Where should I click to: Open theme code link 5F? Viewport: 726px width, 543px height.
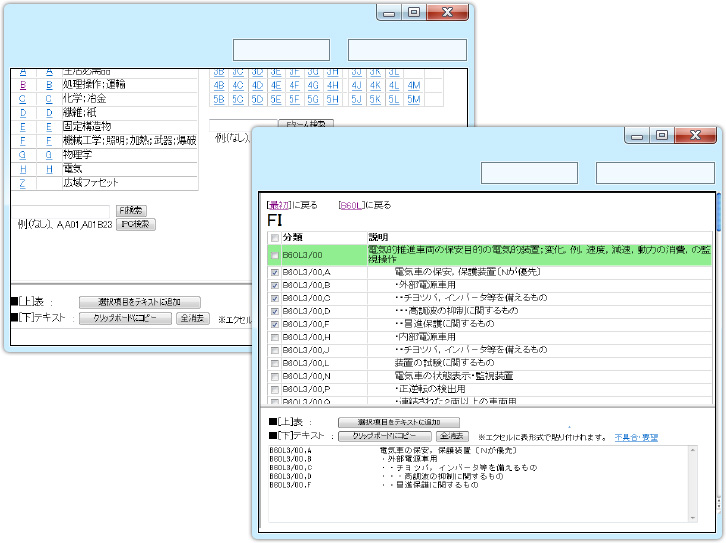pyautogui.click(x=294, y=100)
